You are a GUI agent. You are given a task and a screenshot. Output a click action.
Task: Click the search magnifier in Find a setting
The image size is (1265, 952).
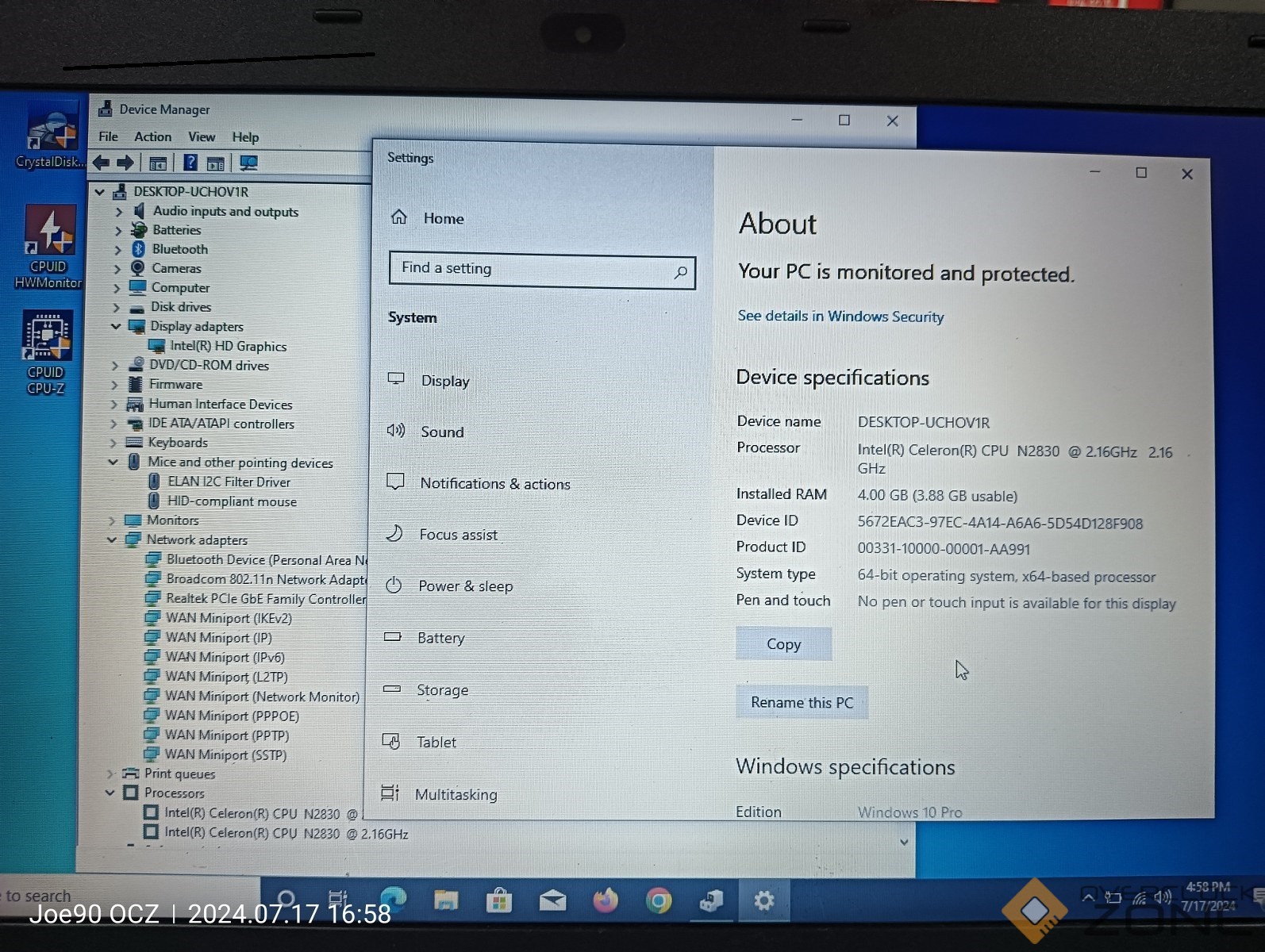point(680,272)
